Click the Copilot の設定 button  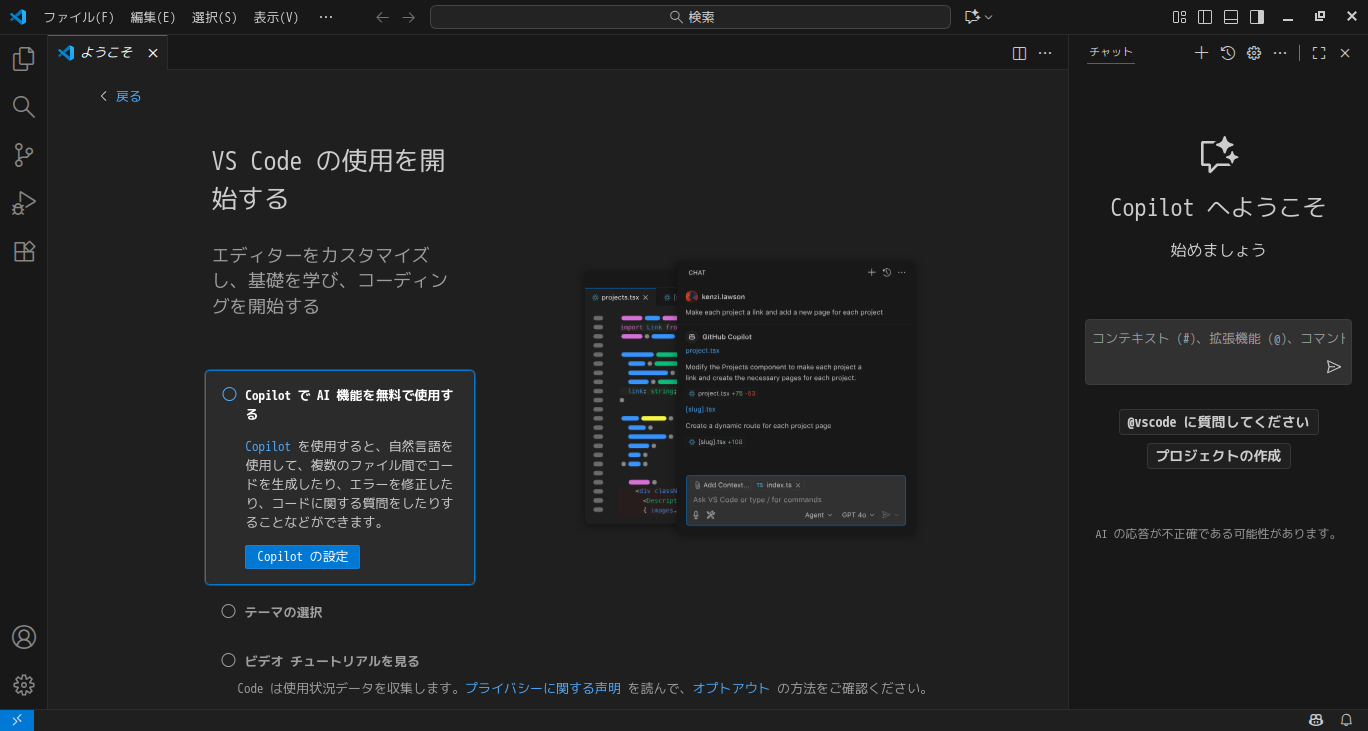[302, 557]
